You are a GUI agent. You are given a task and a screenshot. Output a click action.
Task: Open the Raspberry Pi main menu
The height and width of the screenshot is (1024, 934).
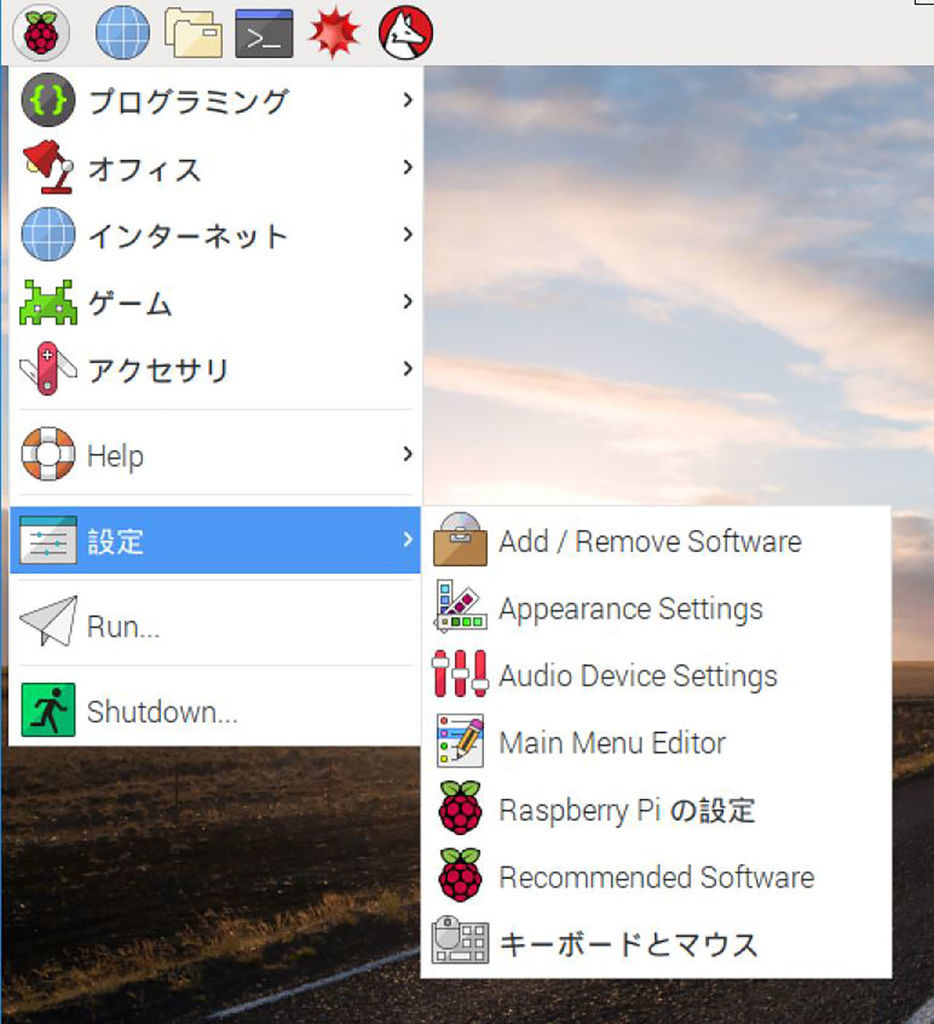[x=41, y=32]
